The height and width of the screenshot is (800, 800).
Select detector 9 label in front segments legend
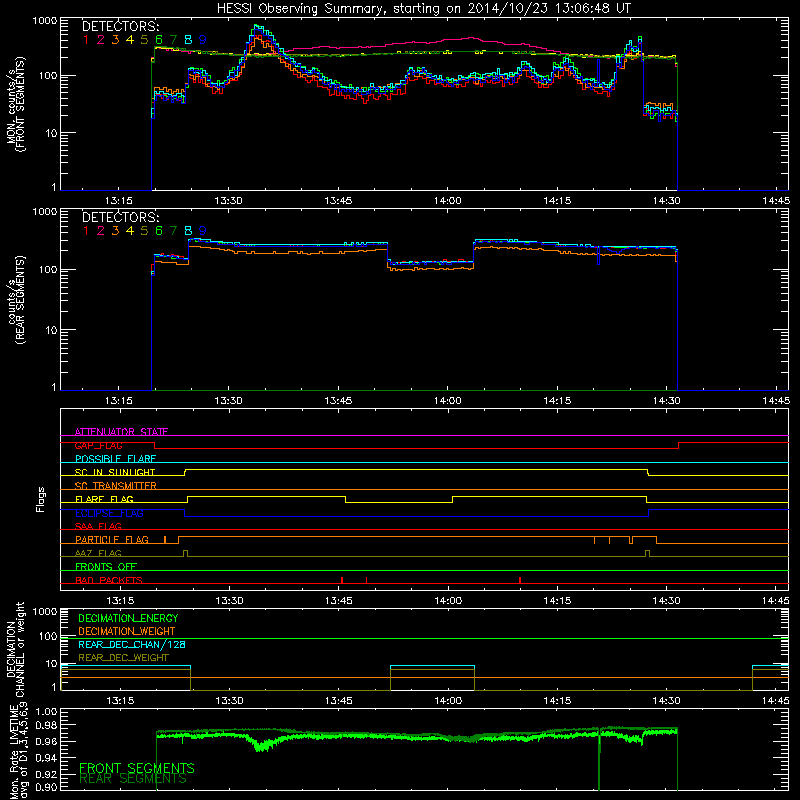tap(203, 40)
